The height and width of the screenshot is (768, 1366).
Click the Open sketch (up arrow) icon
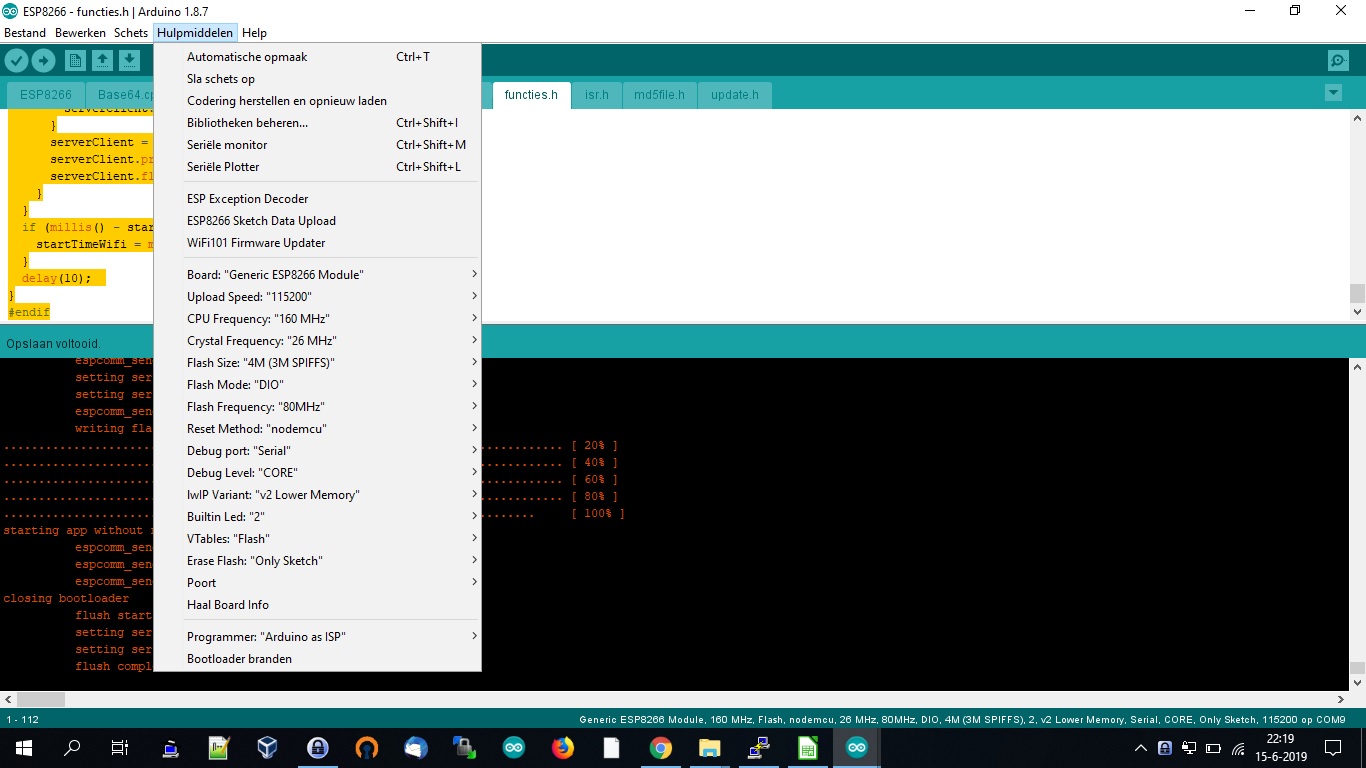102,61
